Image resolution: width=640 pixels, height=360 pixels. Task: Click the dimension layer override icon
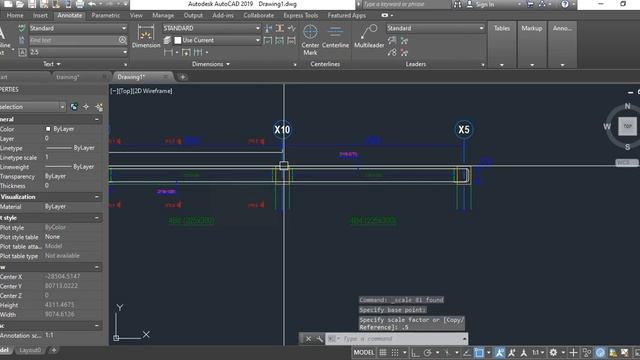click(x=167, y=40)
